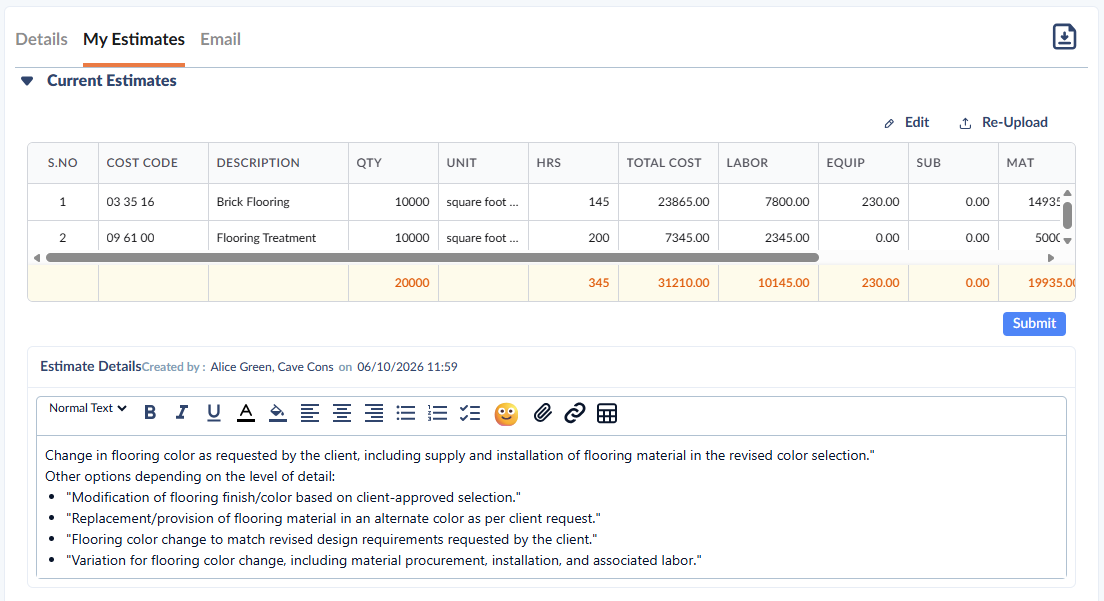The image size is (1104, 601).
Task: Click the table vertical scrollbar thumb
Action: coord(1067,215)
